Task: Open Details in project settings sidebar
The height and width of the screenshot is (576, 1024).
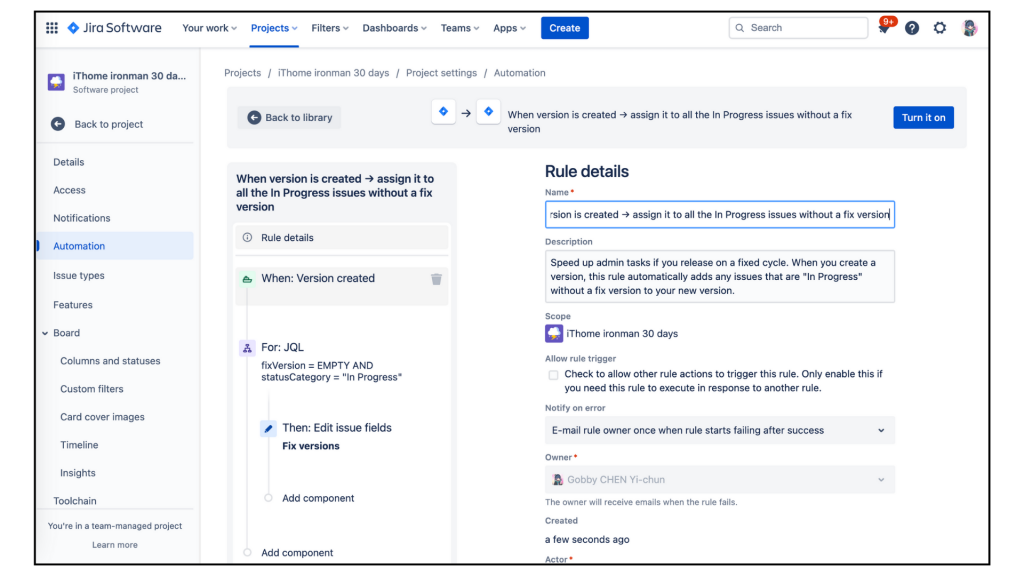Action: tap(69, 162)
